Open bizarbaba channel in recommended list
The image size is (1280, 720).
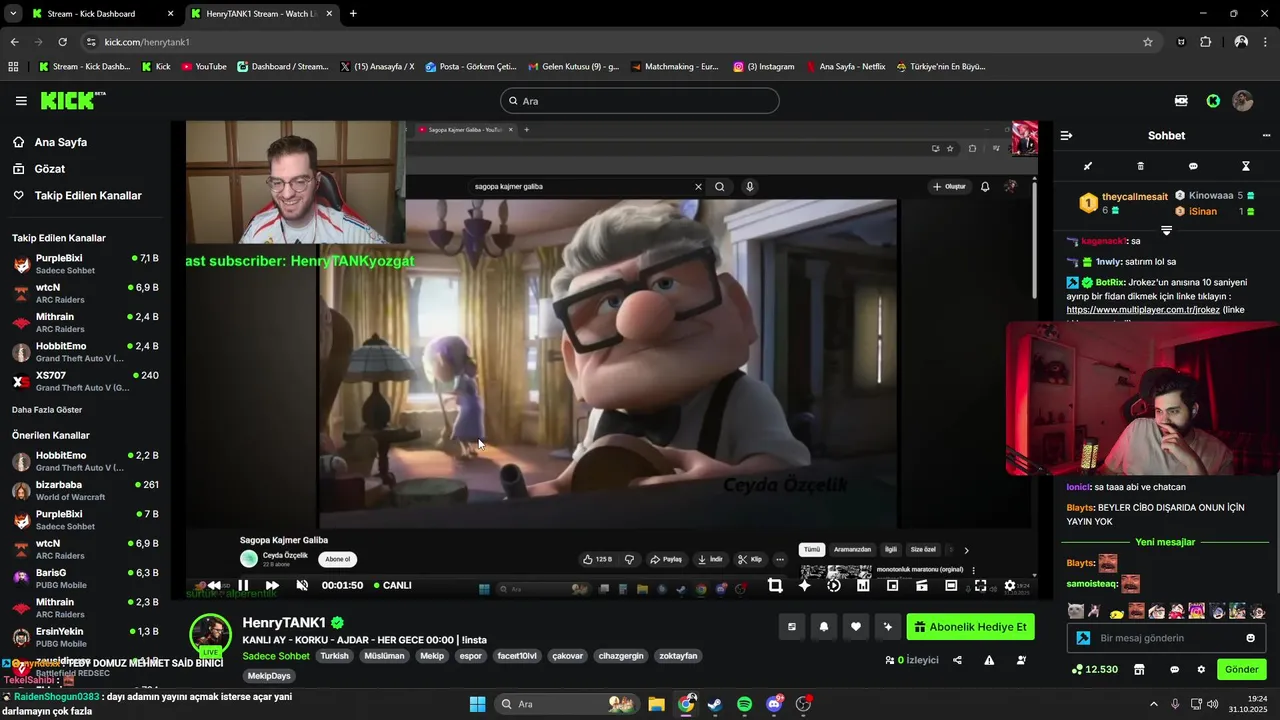tap(84, 490)
